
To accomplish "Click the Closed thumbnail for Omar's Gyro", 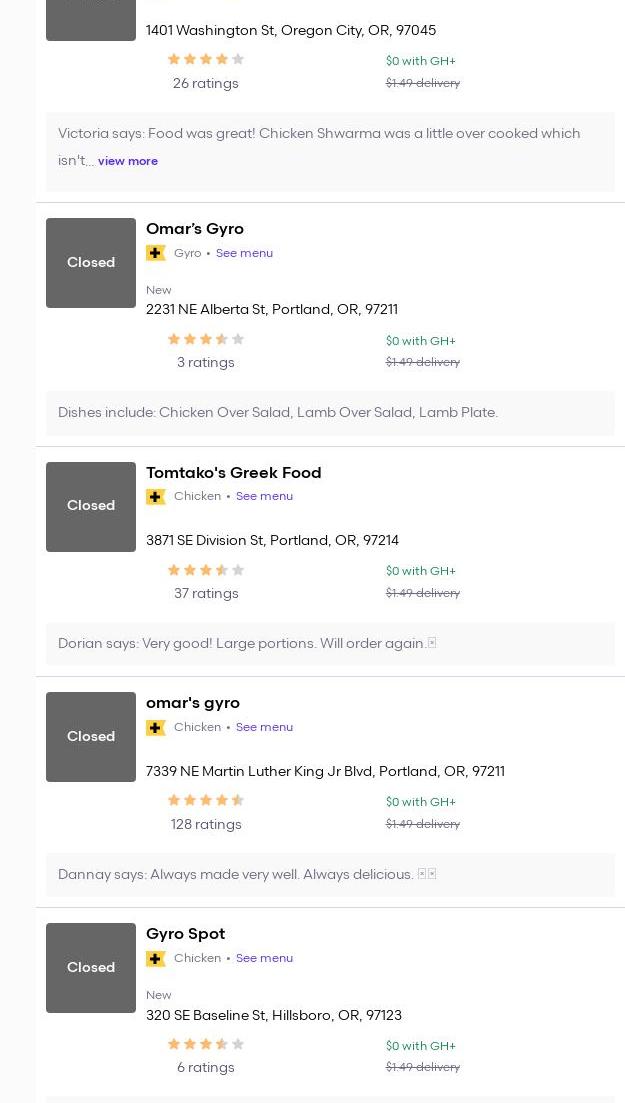I will pos(91,263).
